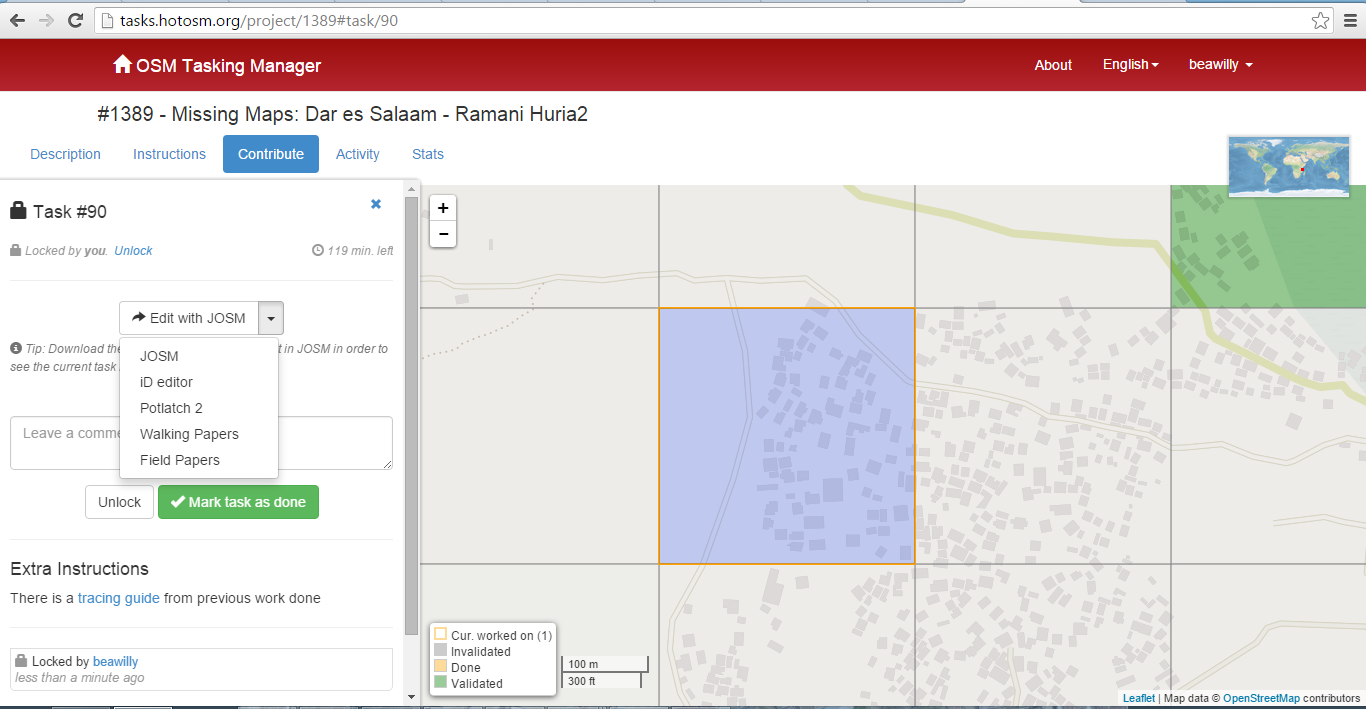Click the sidebar scrollbar down arrow
1366x709 pixels.
click(x=411, y=697)
